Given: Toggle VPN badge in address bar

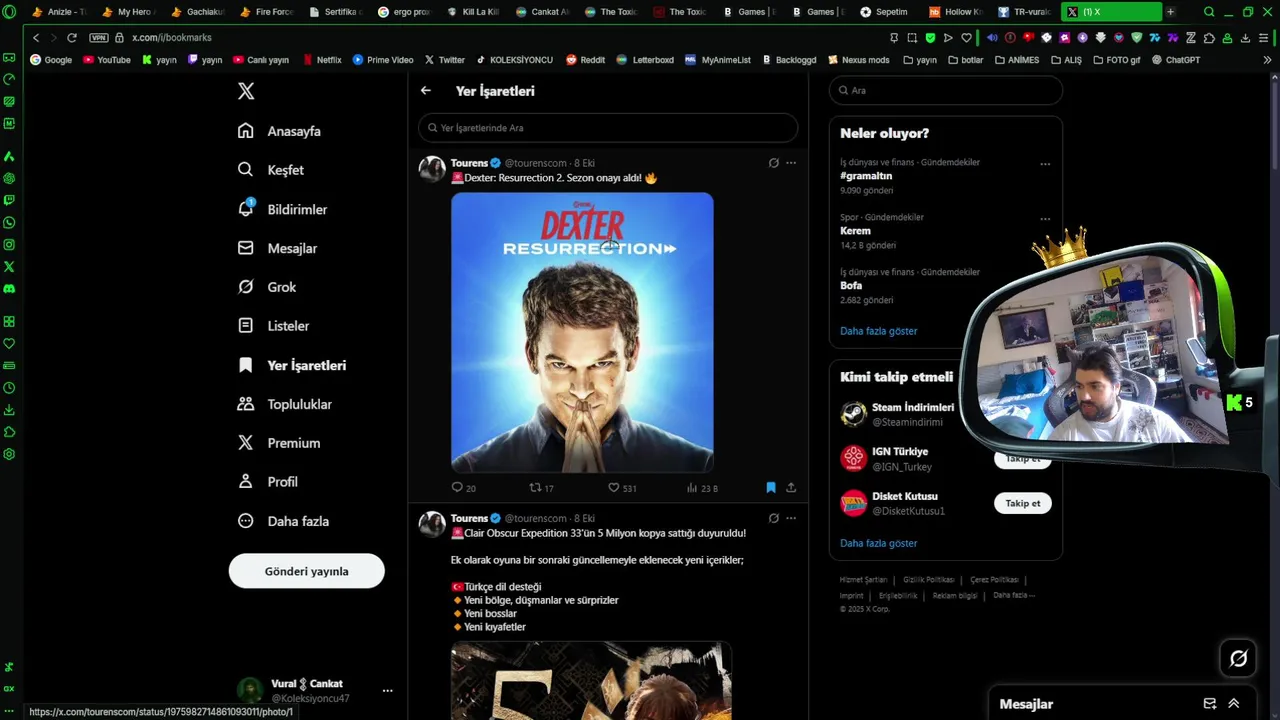Looking at the screenshot, I should pyautogui.click(x=98, y=38).
